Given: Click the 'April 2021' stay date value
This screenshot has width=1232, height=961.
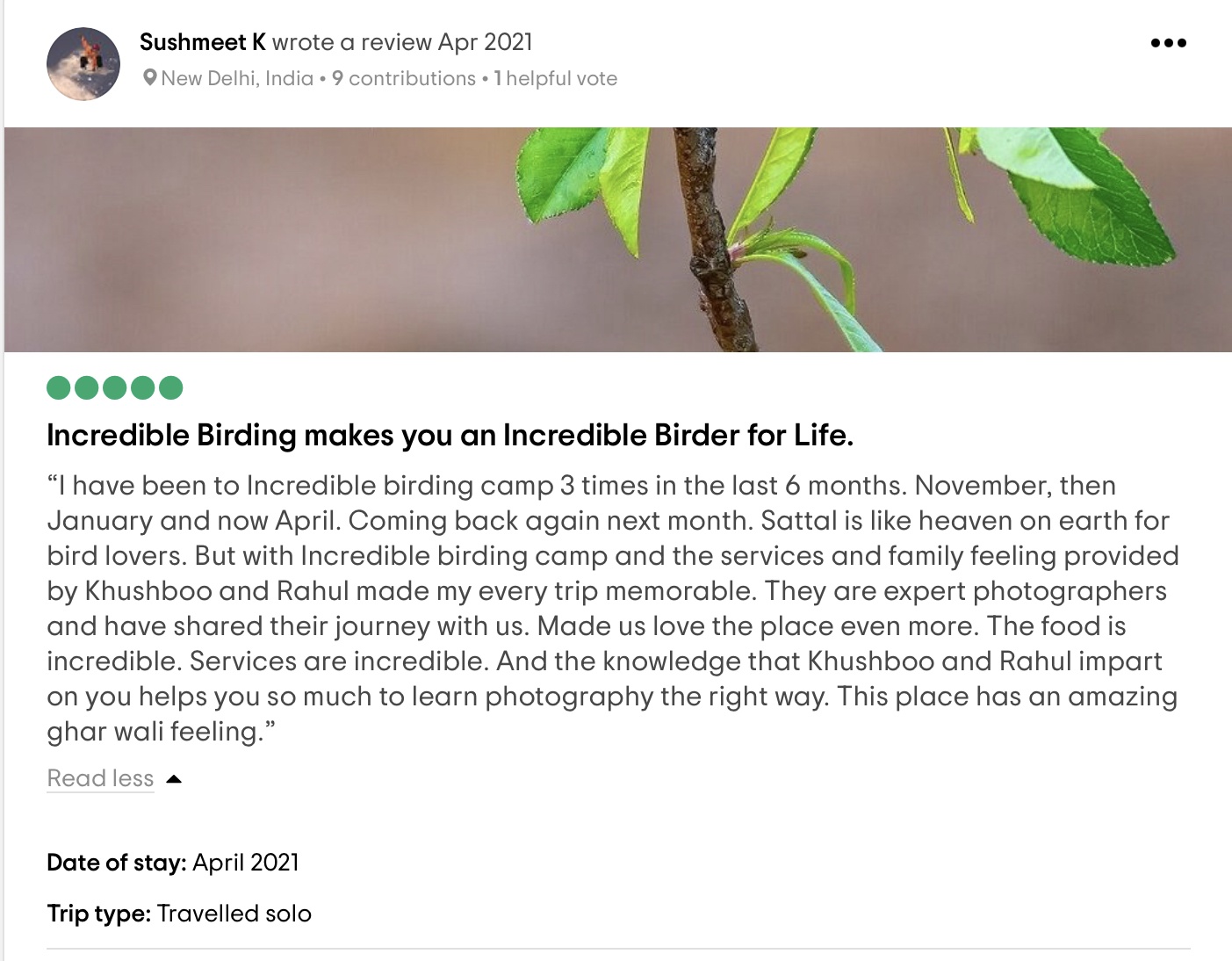Looking at the screenshot, I should coord(246,863).
